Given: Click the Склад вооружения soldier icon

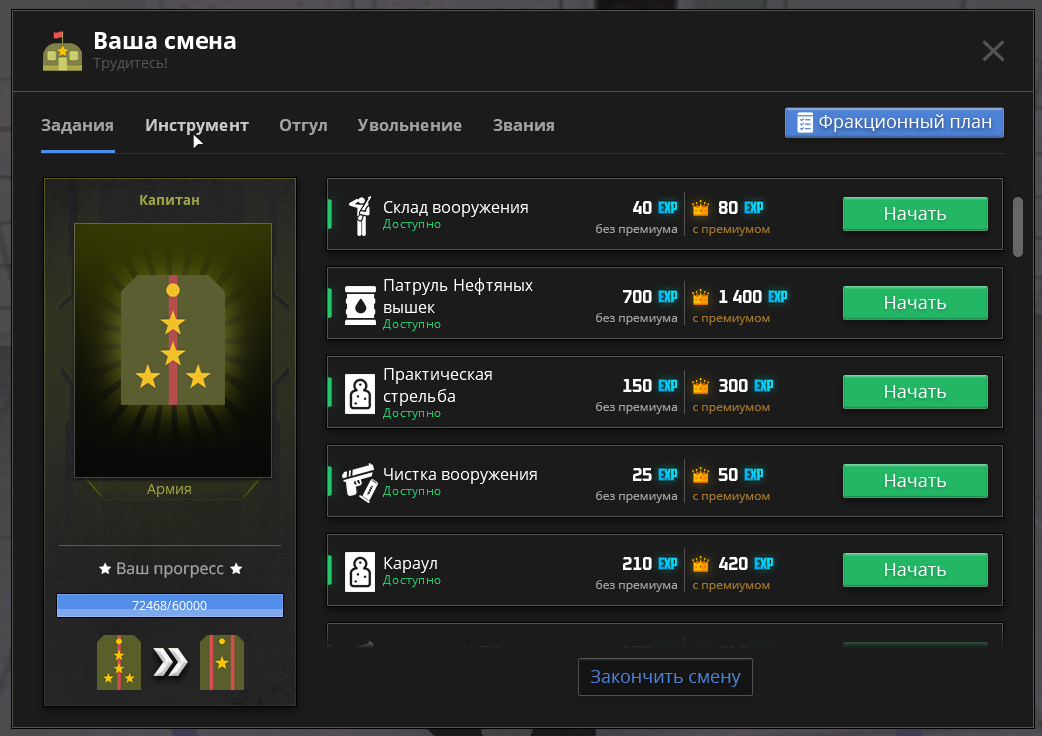Looking at the screenshot, I should pos(360,215).
